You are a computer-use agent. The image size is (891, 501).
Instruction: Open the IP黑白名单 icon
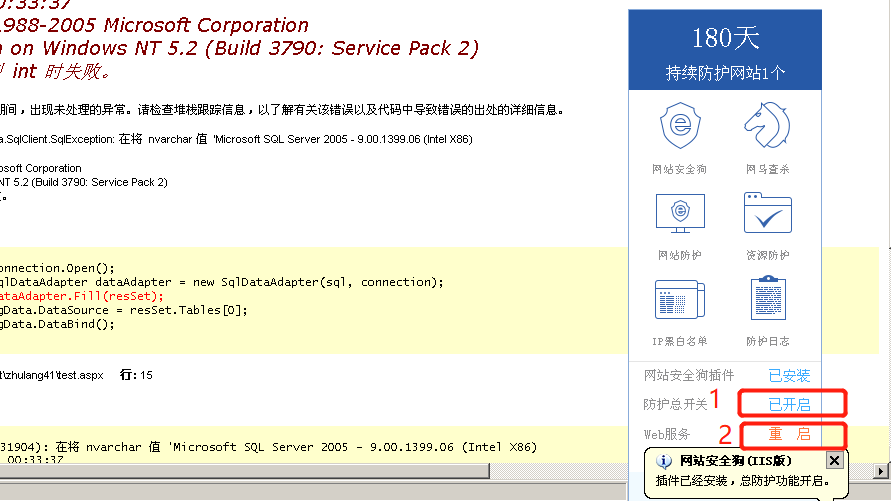680,299
